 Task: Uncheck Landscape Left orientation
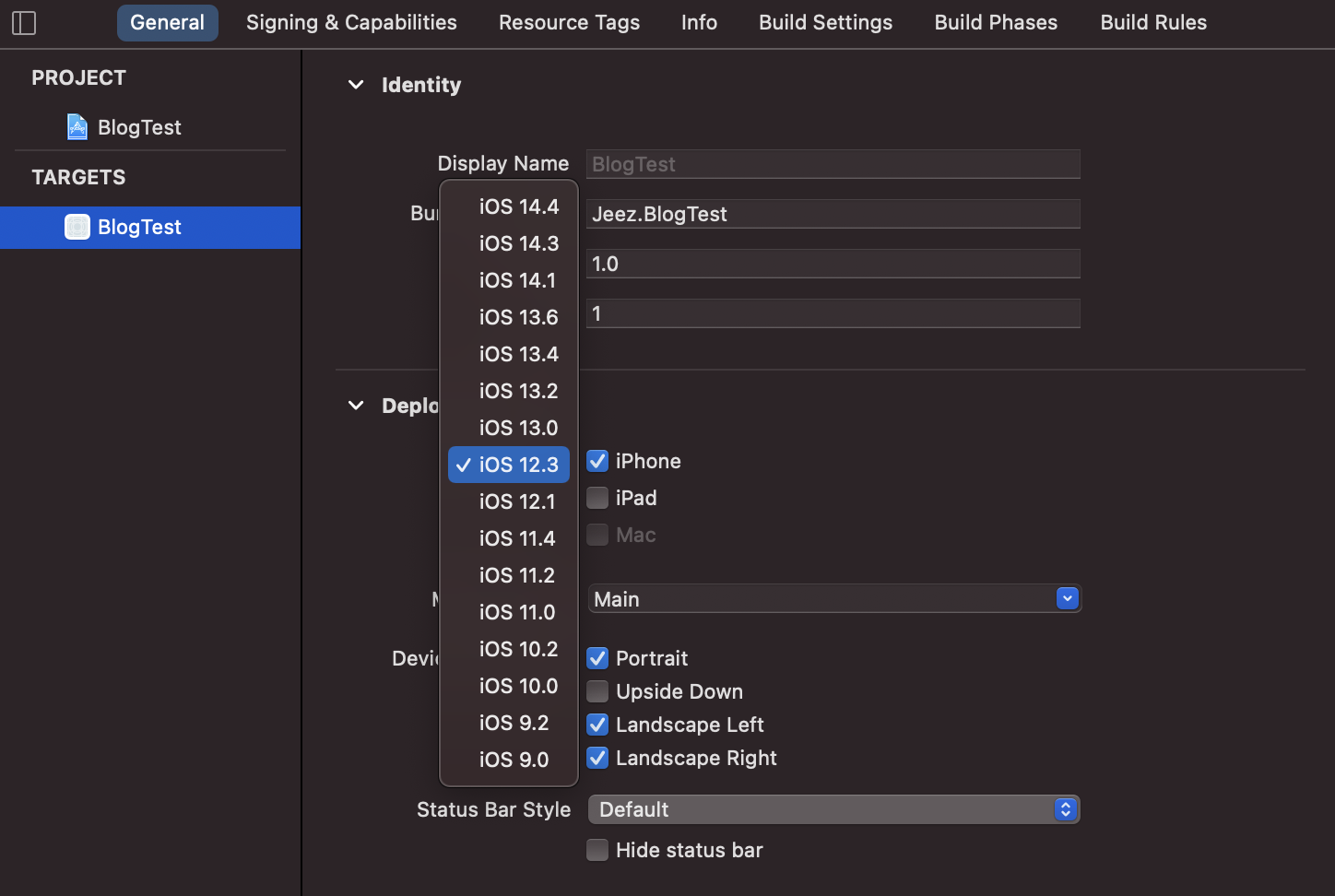pos(597,725)
